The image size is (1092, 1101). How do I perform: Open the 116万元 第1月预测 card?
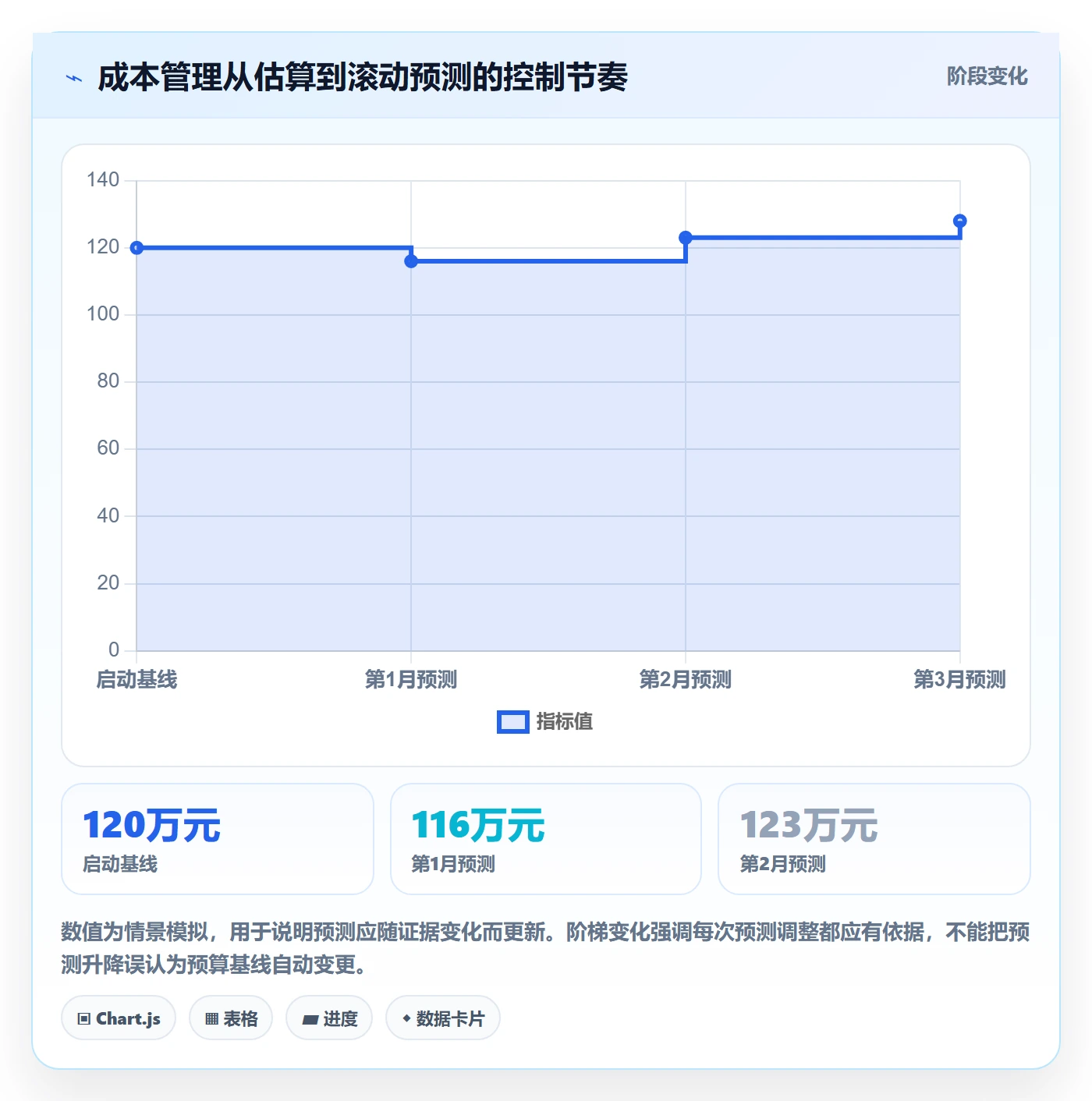click(546, 839)
